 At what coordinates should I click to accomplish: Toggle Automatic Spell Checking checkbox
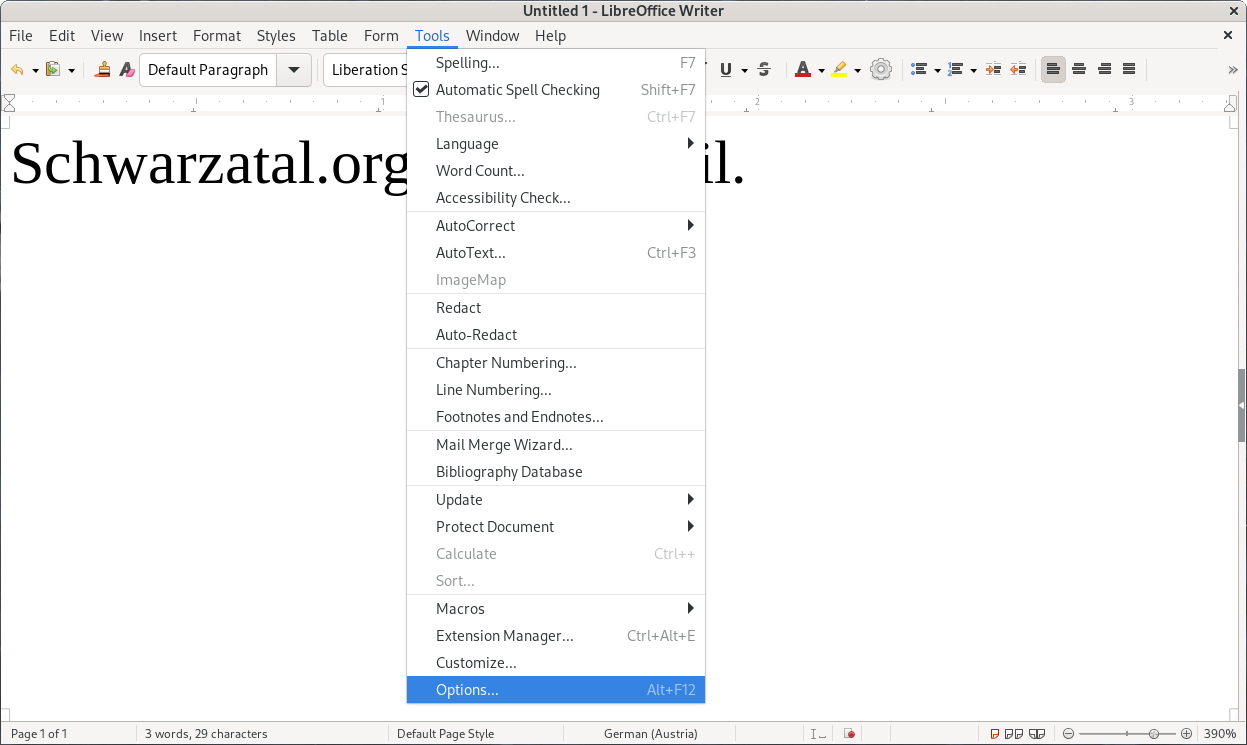pos(421,90)
